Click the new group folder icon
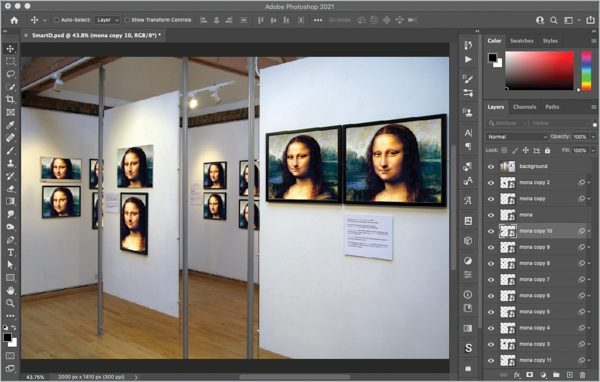 tap(556, 375)
